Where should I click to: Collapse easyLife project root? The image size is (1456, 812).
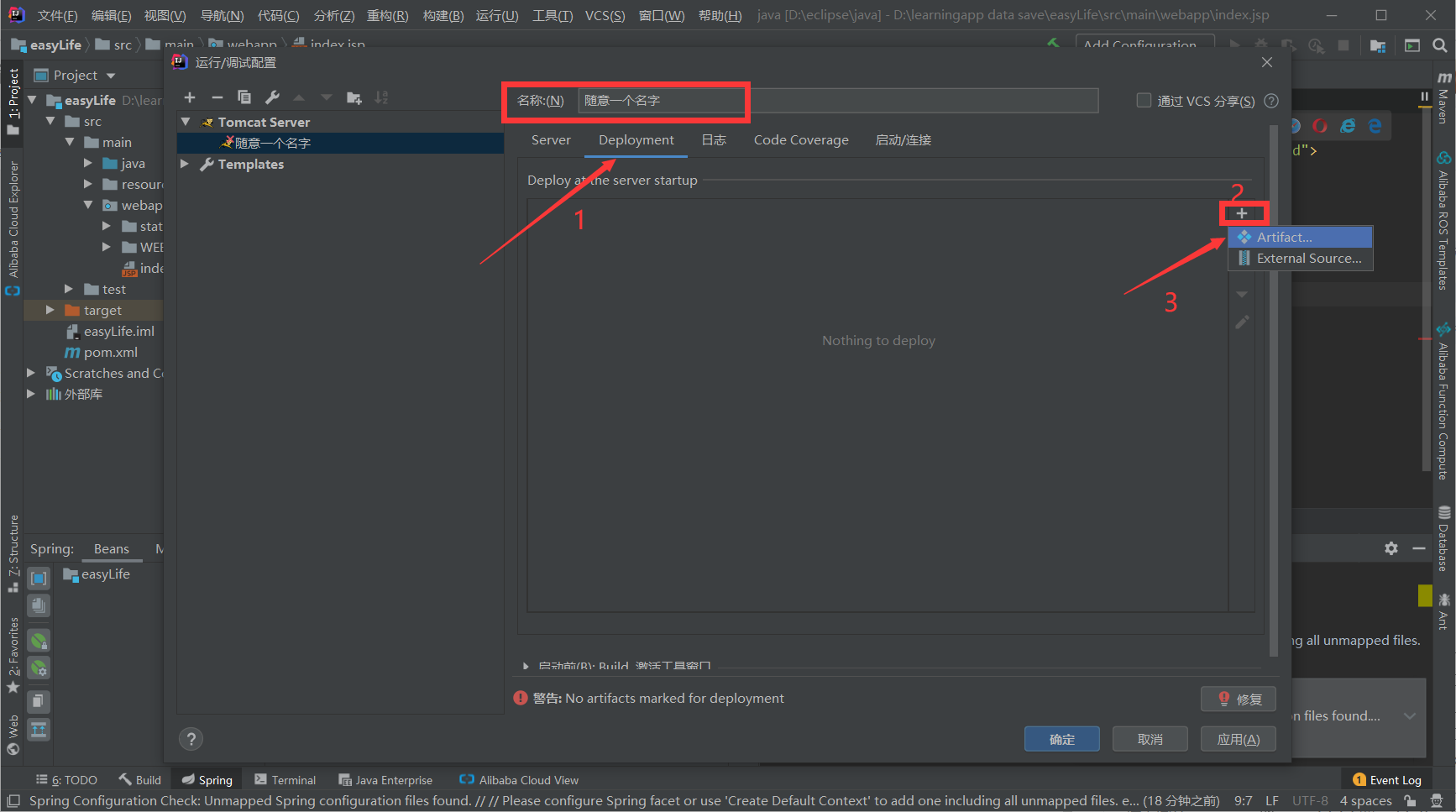pos(32,100)
